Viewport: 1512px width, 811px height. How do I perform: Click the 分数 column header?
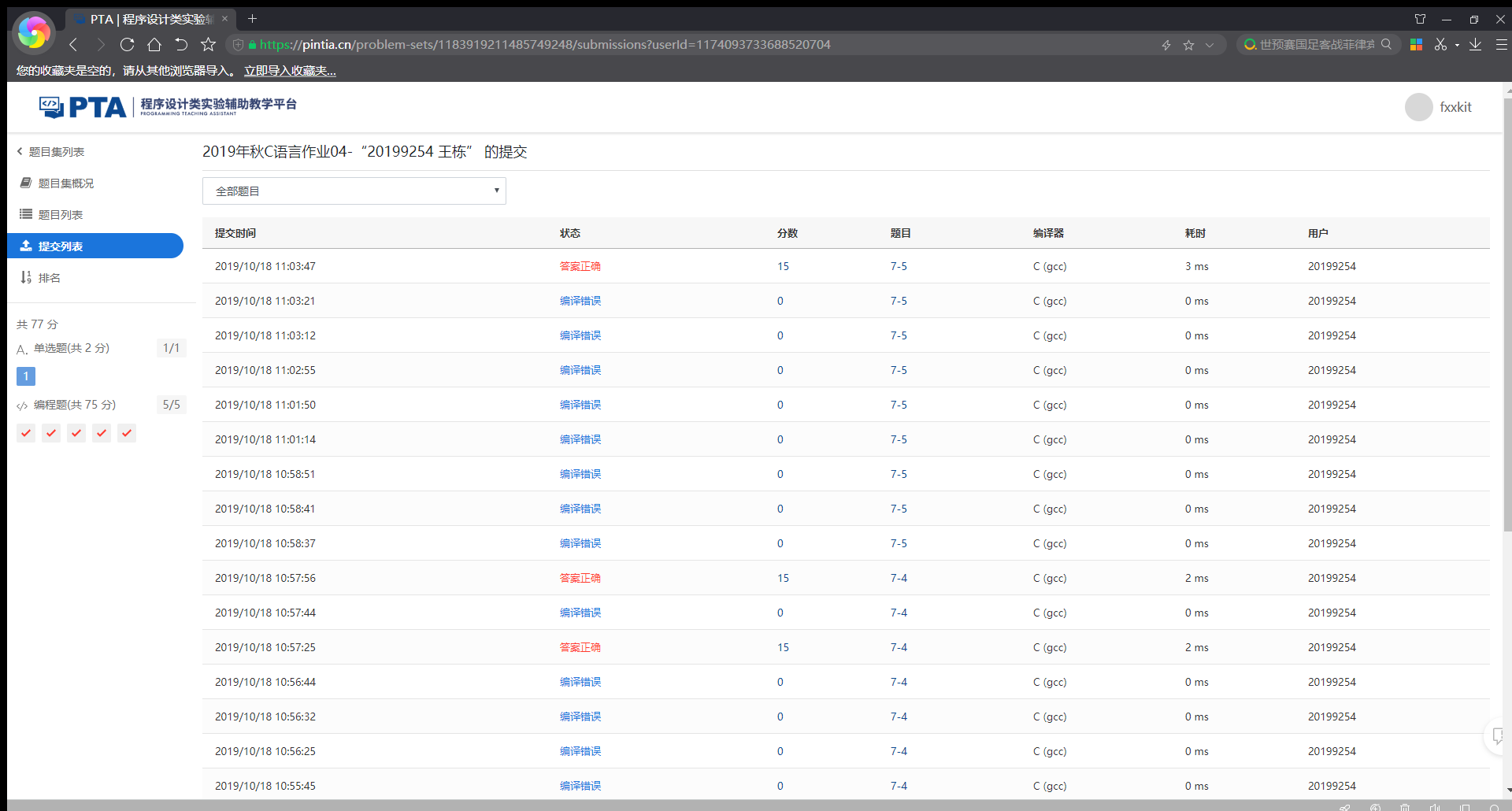pyautogui.click(x=787, y=233)
